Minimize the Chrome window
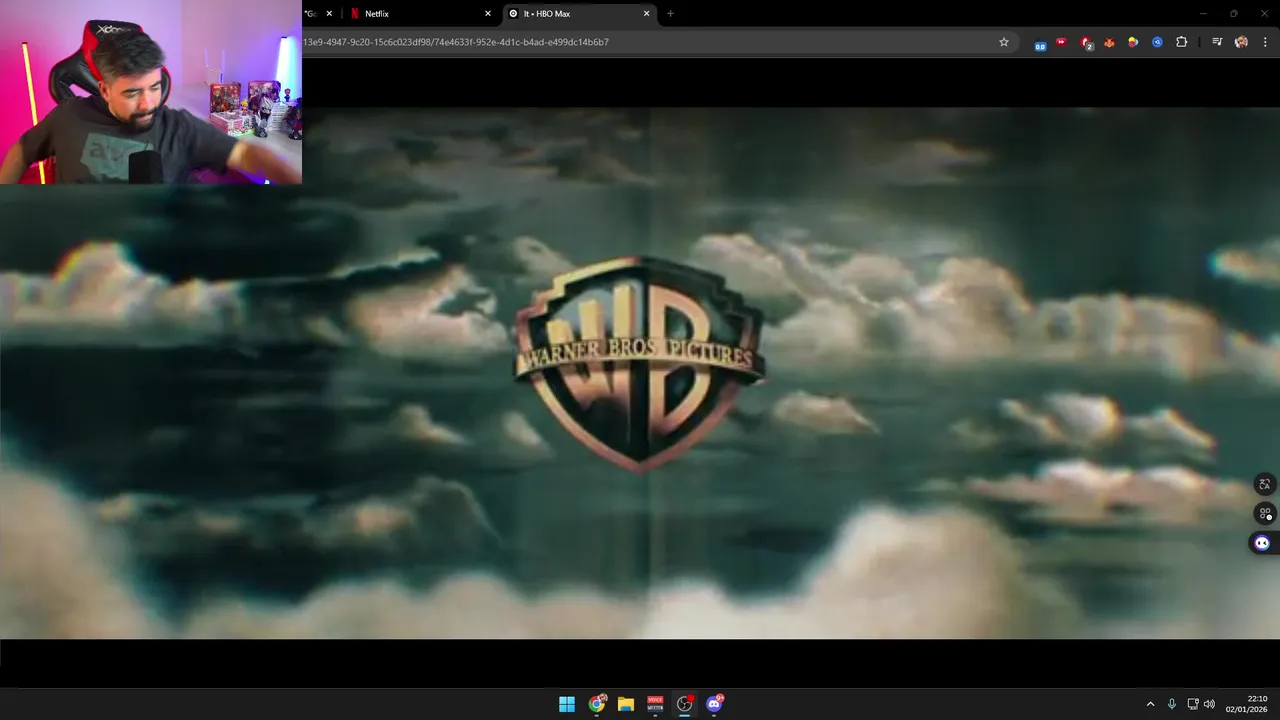 click(x=1203, y=14)
